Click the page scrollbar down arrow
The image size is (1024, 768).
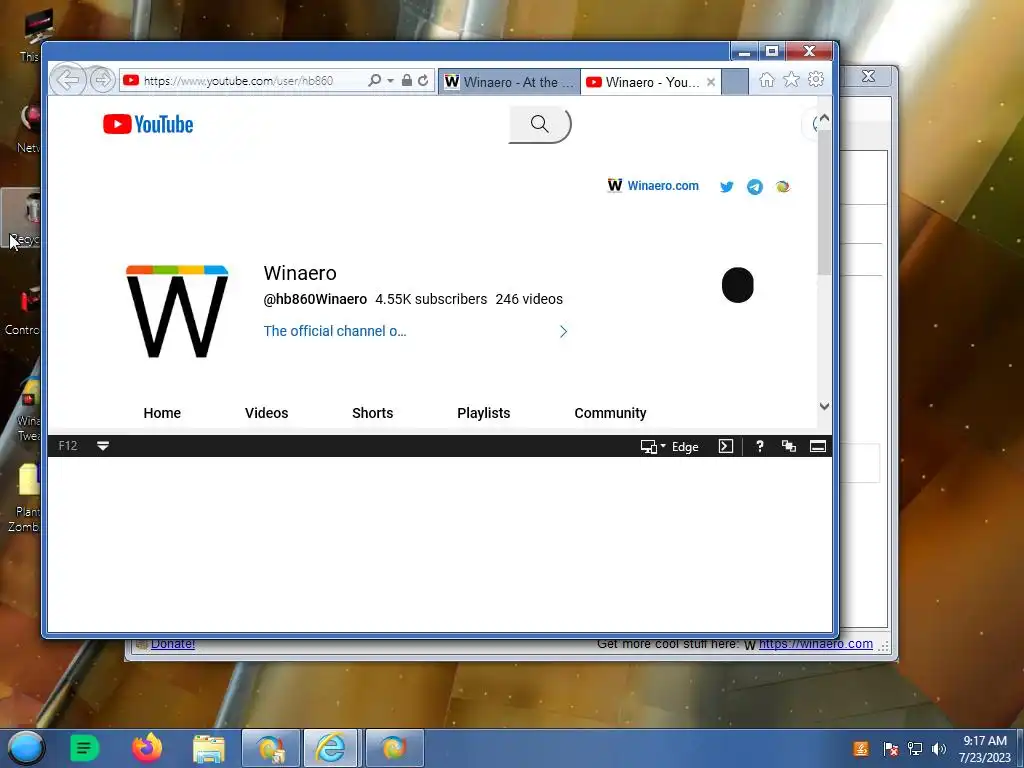(824, 406)
